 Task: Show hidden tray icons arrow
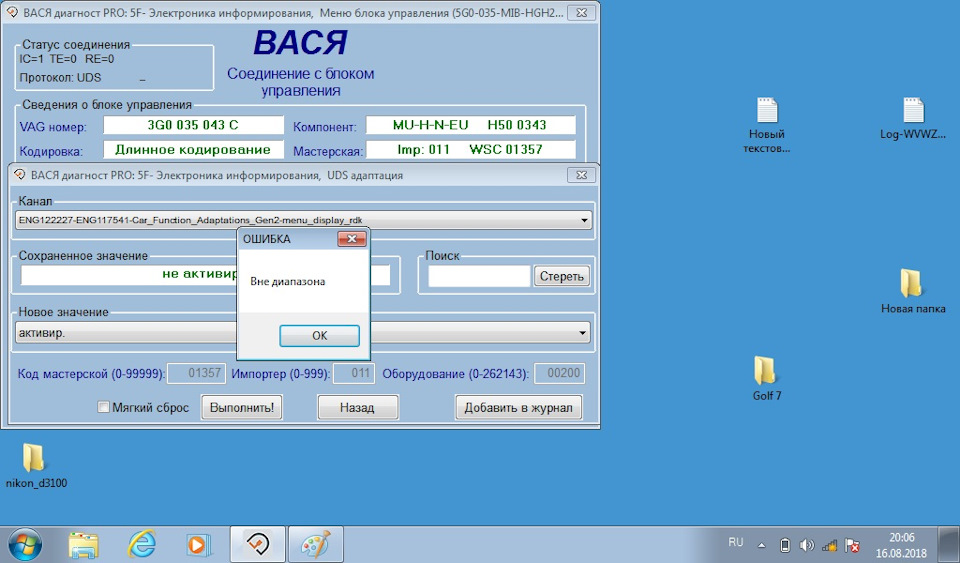(762, 545)
